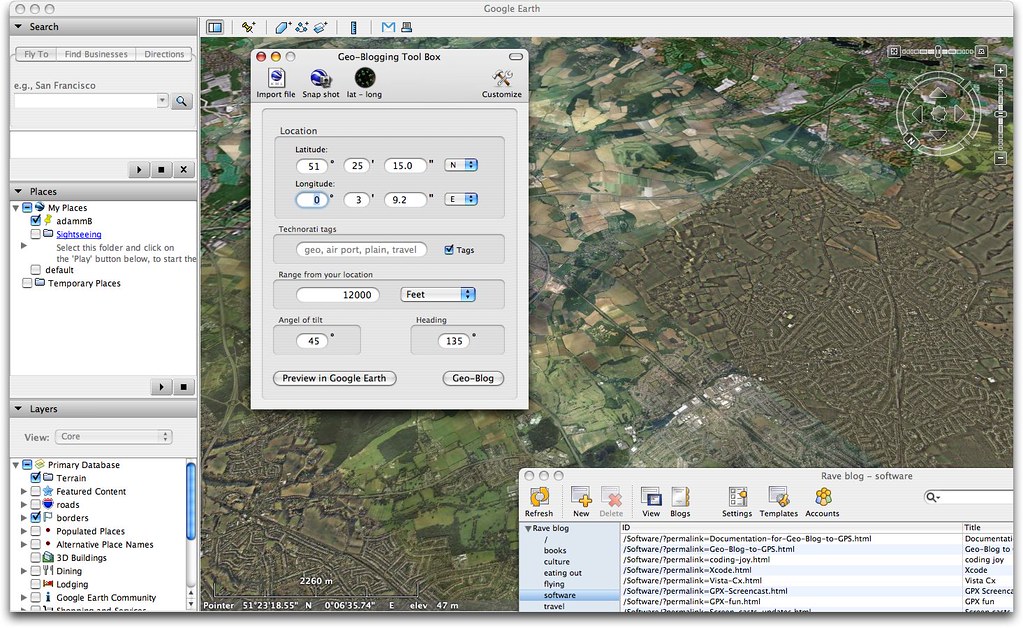Click the Places panel play button
The width and height of the screenshot is (1023, 628).
coord(161,387)
